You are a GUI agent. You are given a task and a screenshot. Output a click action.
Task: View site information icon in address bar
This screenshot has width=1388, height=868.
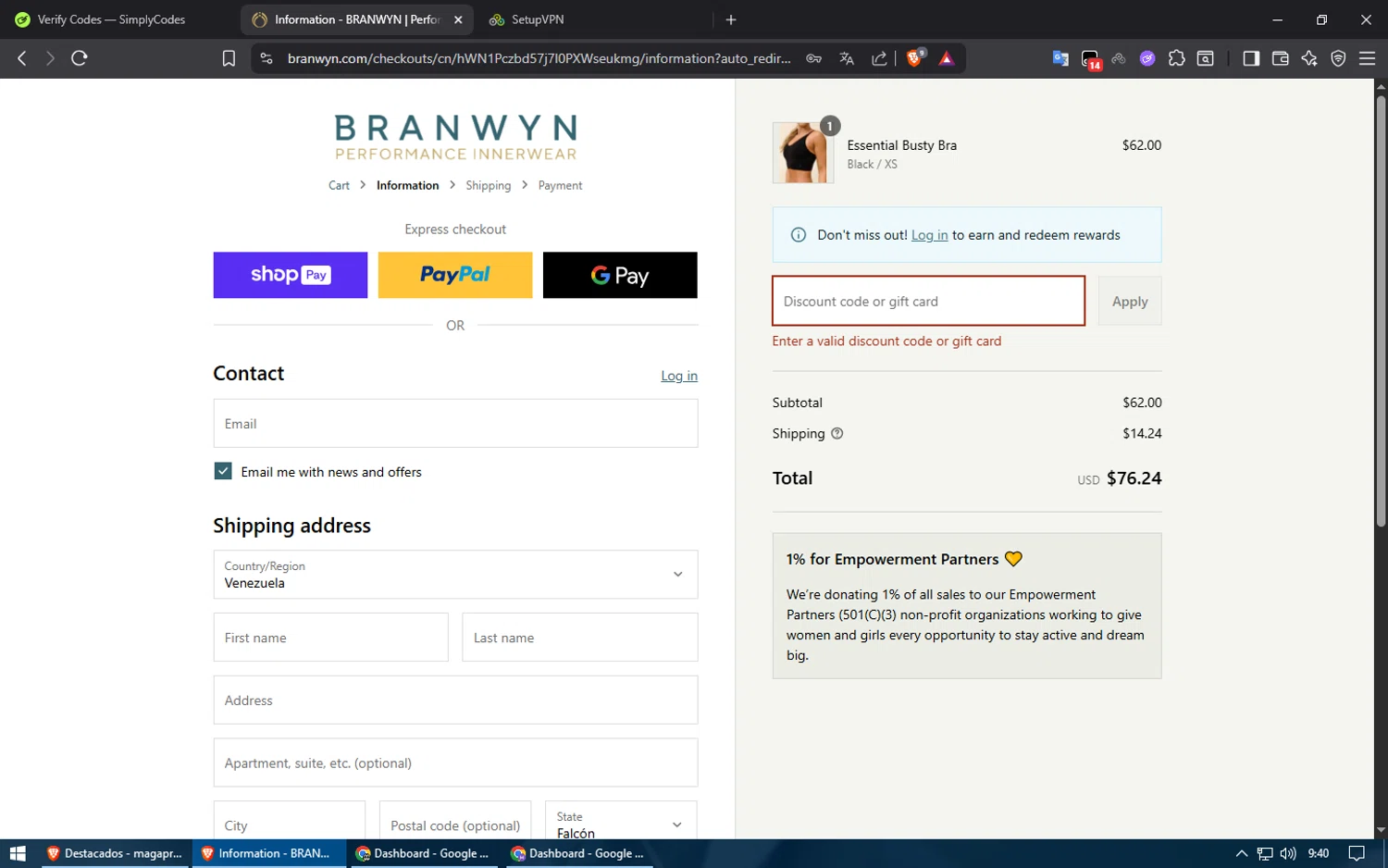tap(266, 58)
